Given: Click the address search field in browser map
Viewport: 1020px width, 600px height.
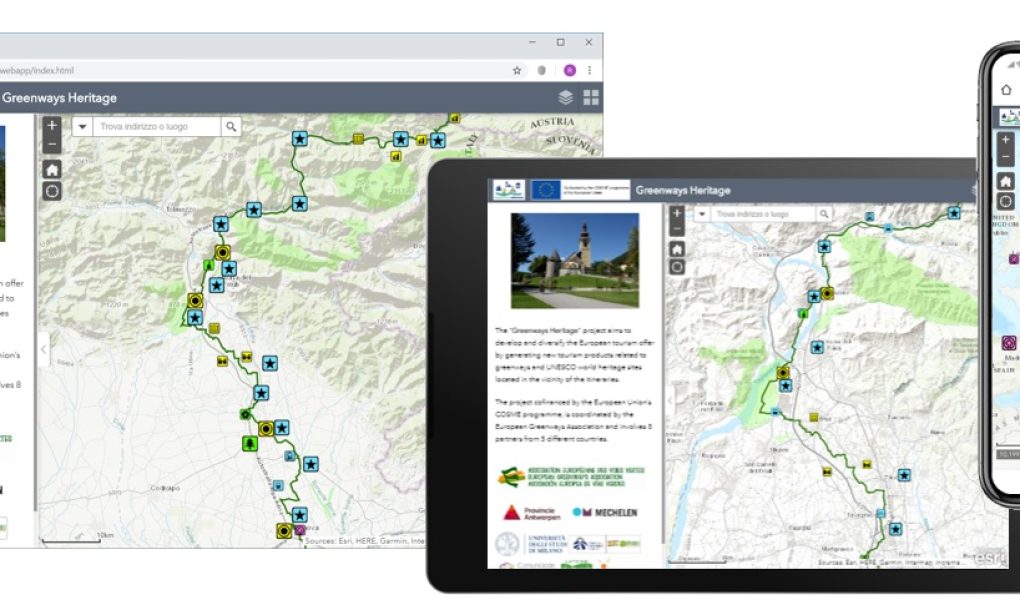Looking at the screenshot, I should pyautogui.click(x=156, y=127).
